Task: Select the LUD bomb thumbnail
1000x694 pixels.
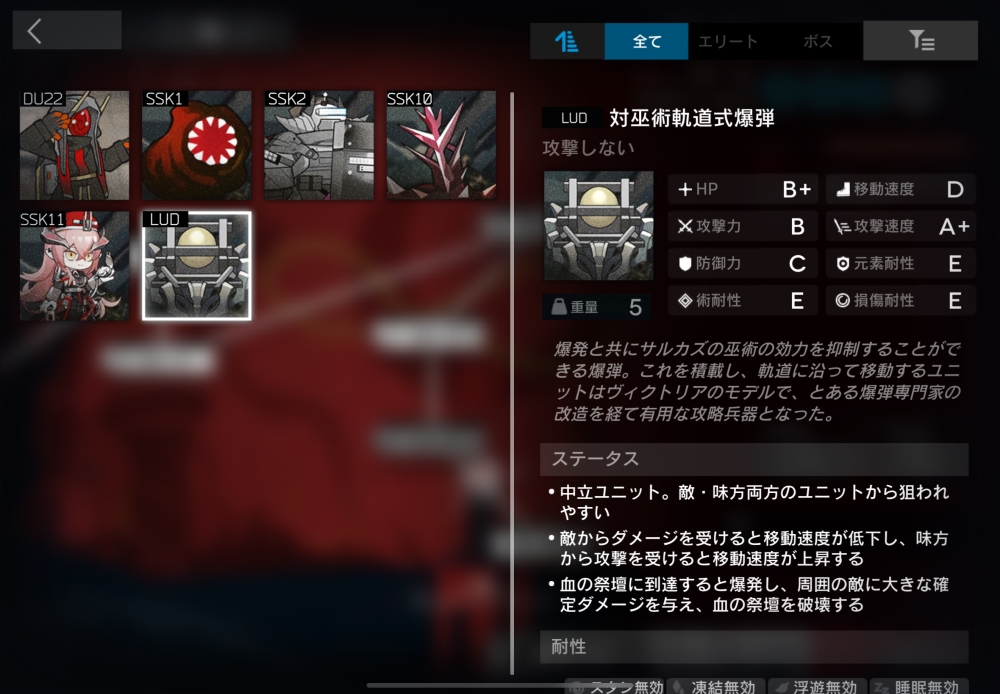Action: coord(196,266)
